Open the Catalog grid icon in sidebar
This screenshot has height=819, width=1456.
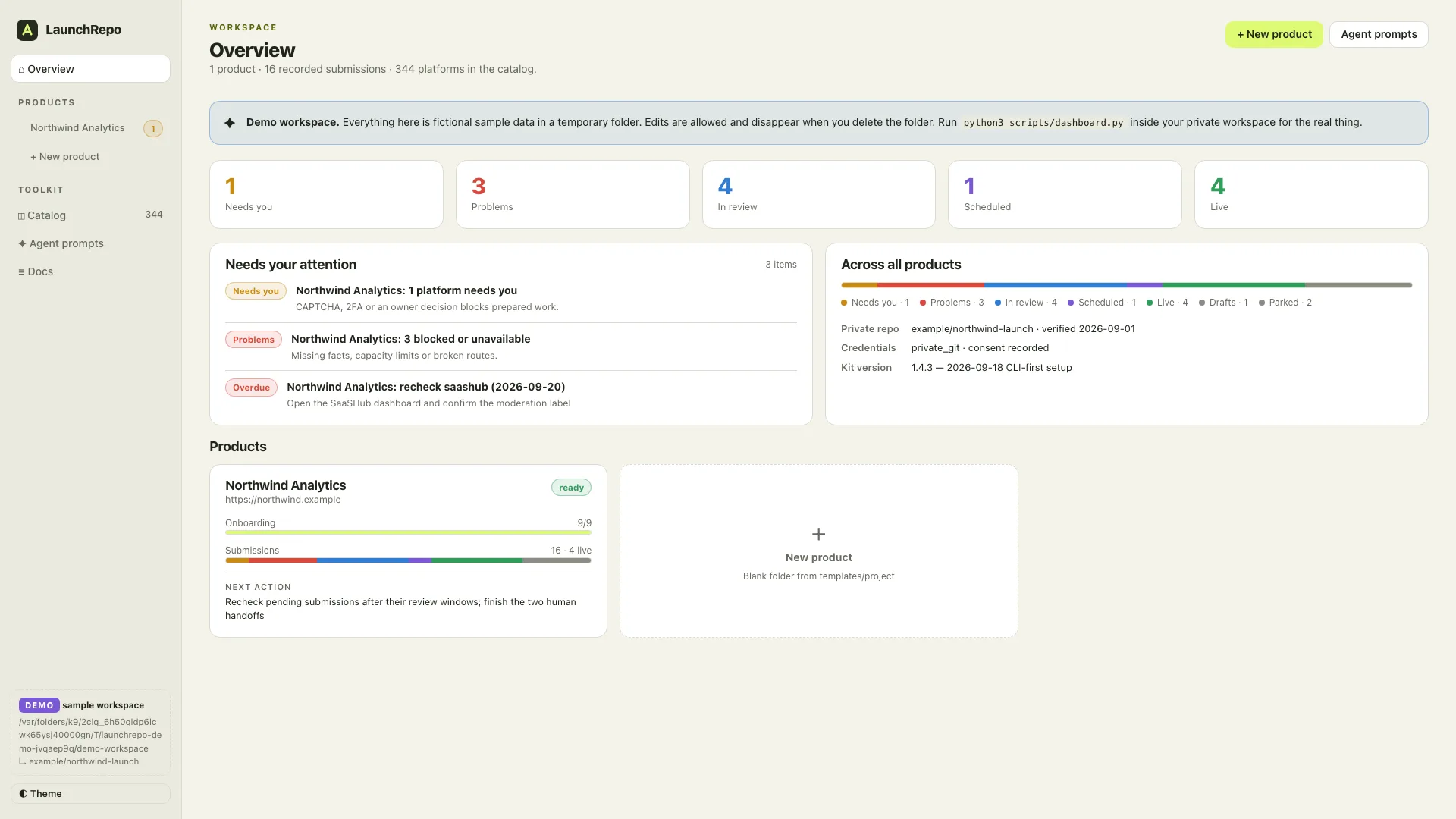pos(22,216)
